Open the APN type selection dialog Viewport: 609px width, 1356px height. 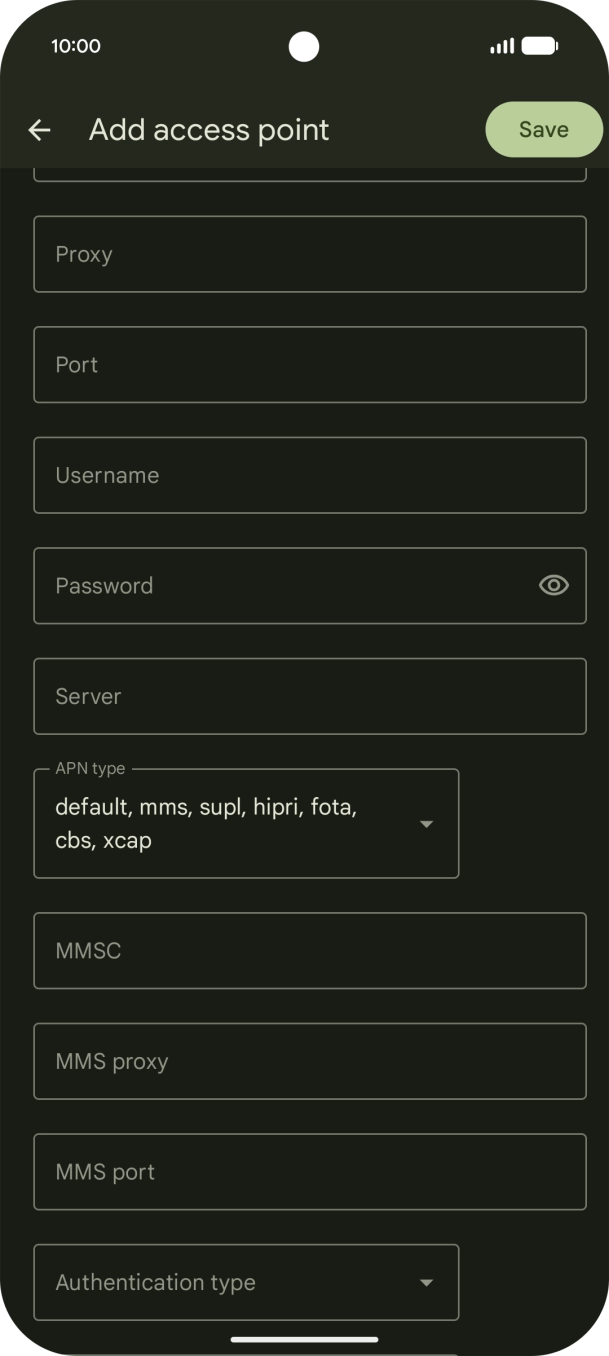click(246, 823)
